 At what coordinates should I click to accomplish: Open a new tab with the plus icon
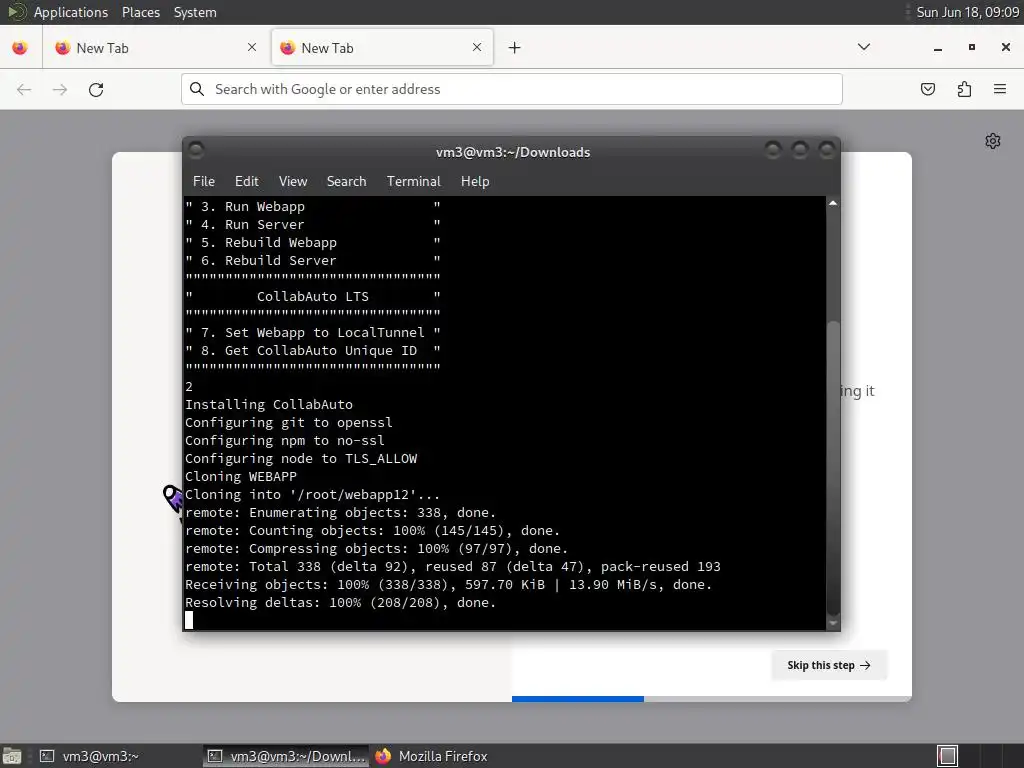[515, 48]
